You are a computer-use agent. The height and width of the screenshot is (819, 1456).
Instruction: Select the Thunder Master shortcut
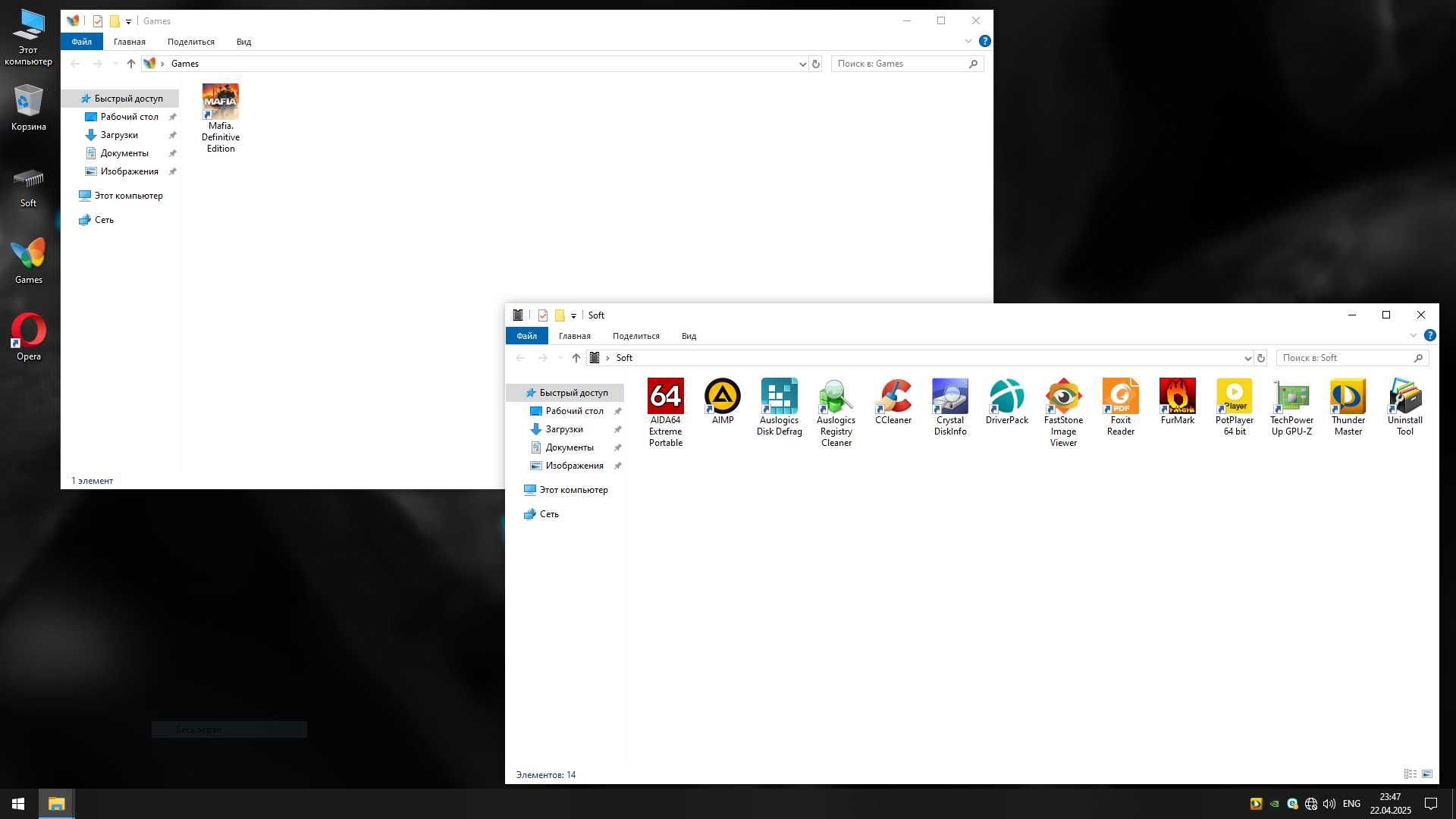coord(1348,406)
